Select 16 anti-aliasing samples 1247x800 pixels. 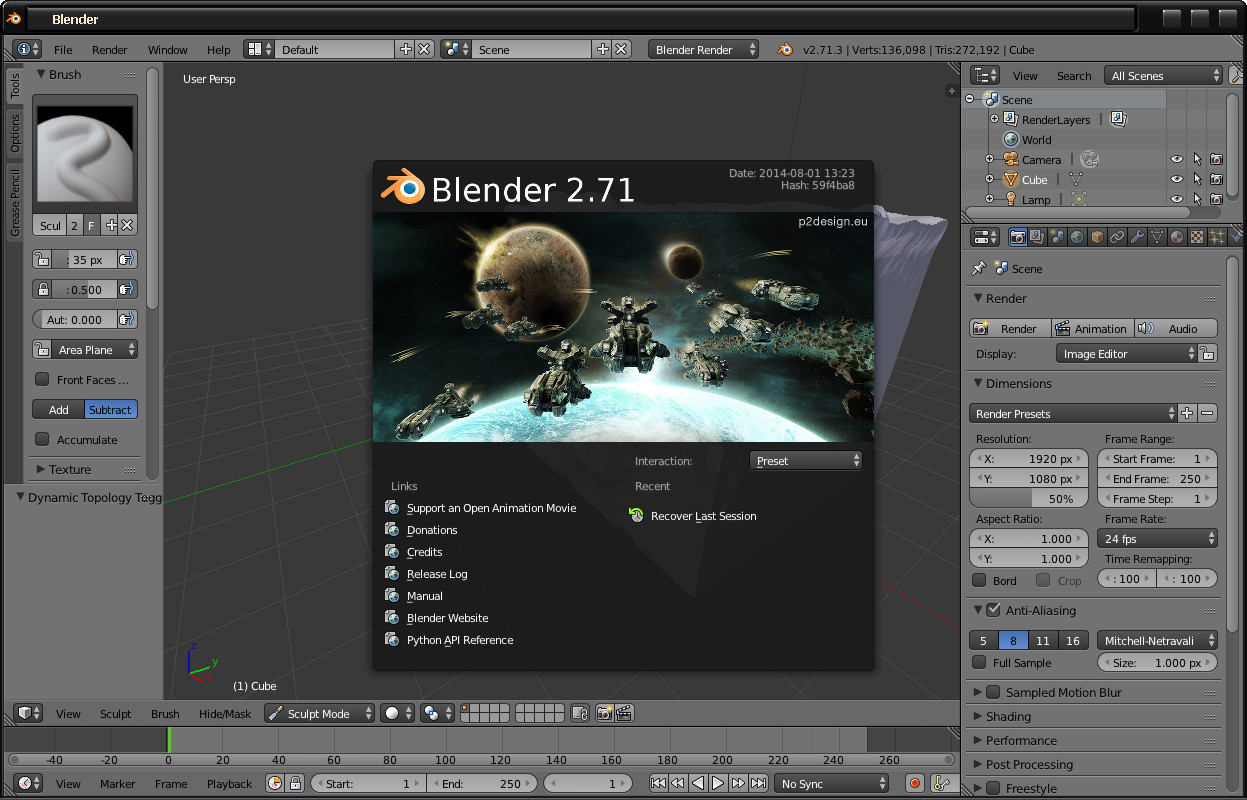[1073, 640]
